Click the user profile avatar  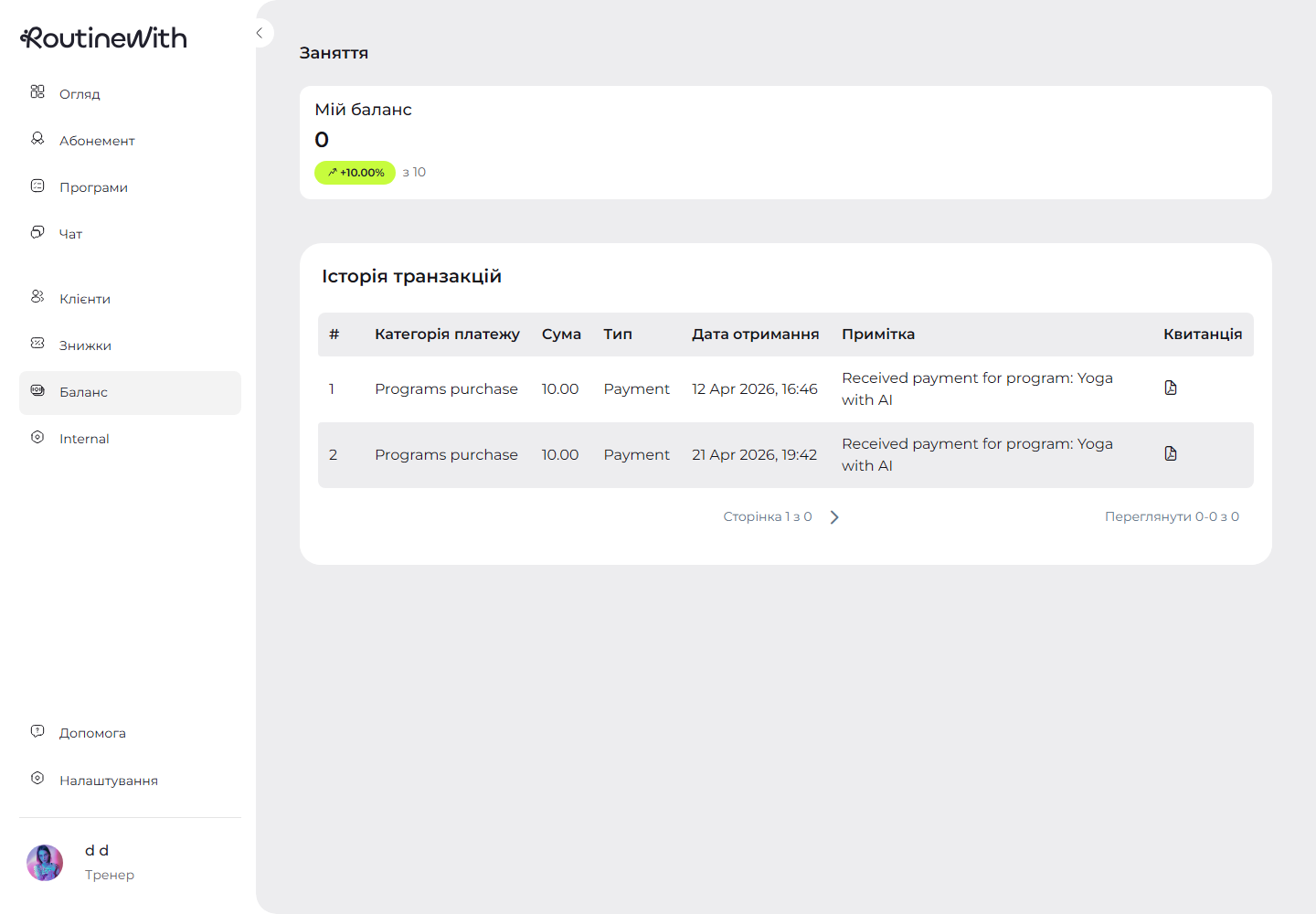pos(45,862)
